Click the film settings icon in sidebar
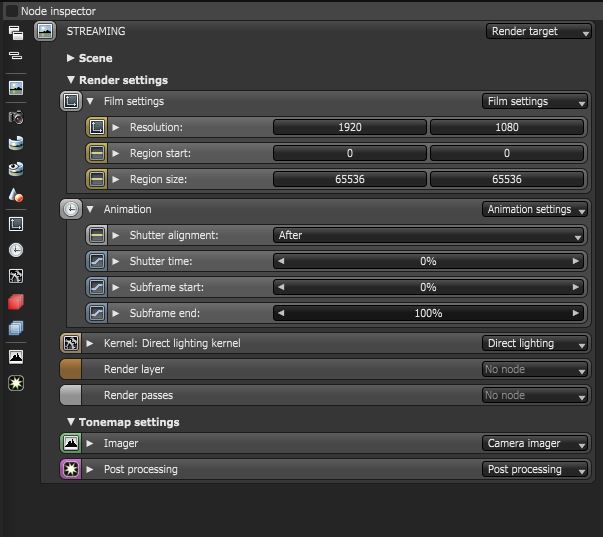This screenshot has height=537, width=603. (x=15, y=224)
